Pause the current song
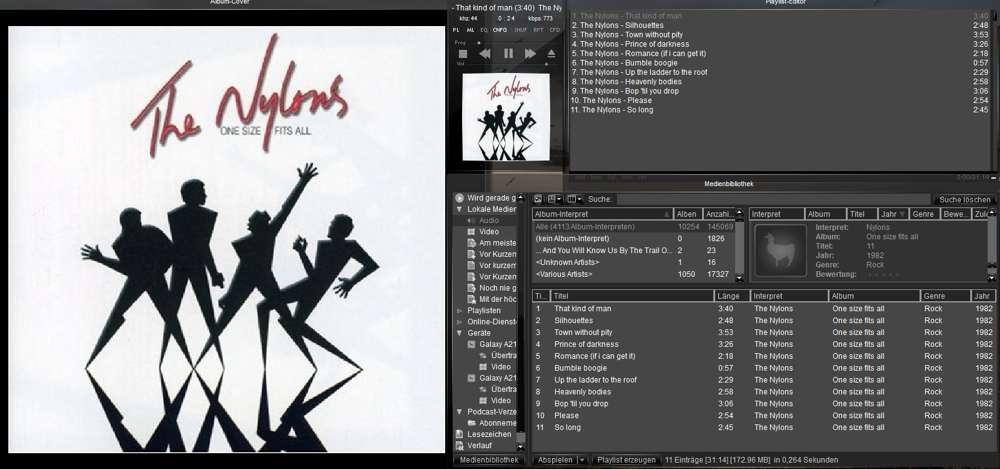1000x469 pixels. tap(508, 54)
